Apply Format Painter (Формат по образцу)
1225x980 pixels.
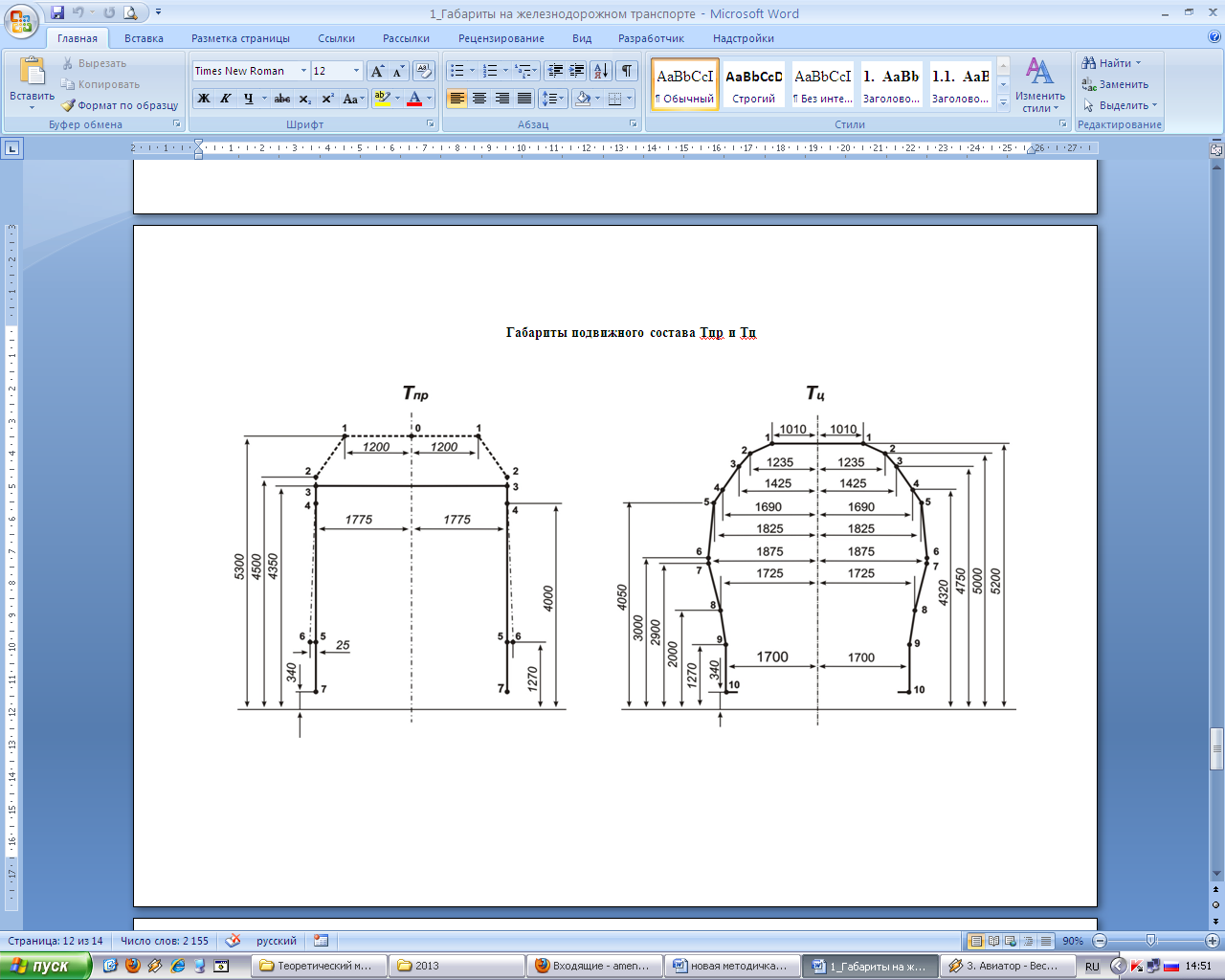coord(120,105)
